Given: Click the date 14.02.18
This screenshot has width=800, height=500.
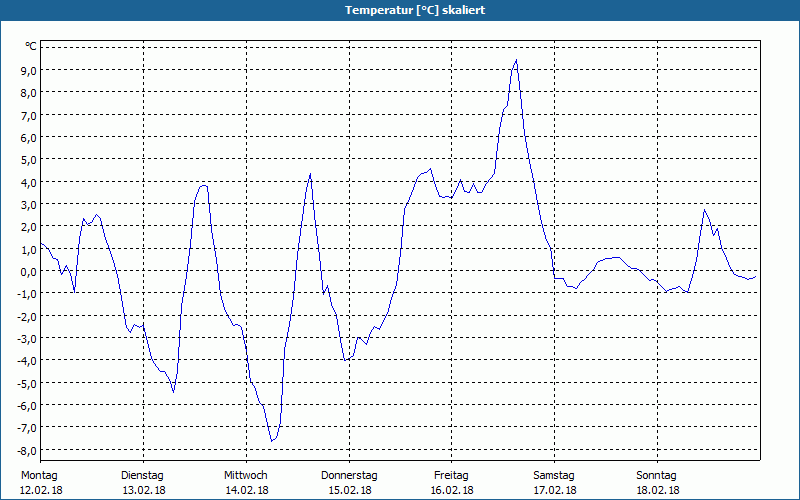Looking at the screenshot, I should (x=247, y=490).
